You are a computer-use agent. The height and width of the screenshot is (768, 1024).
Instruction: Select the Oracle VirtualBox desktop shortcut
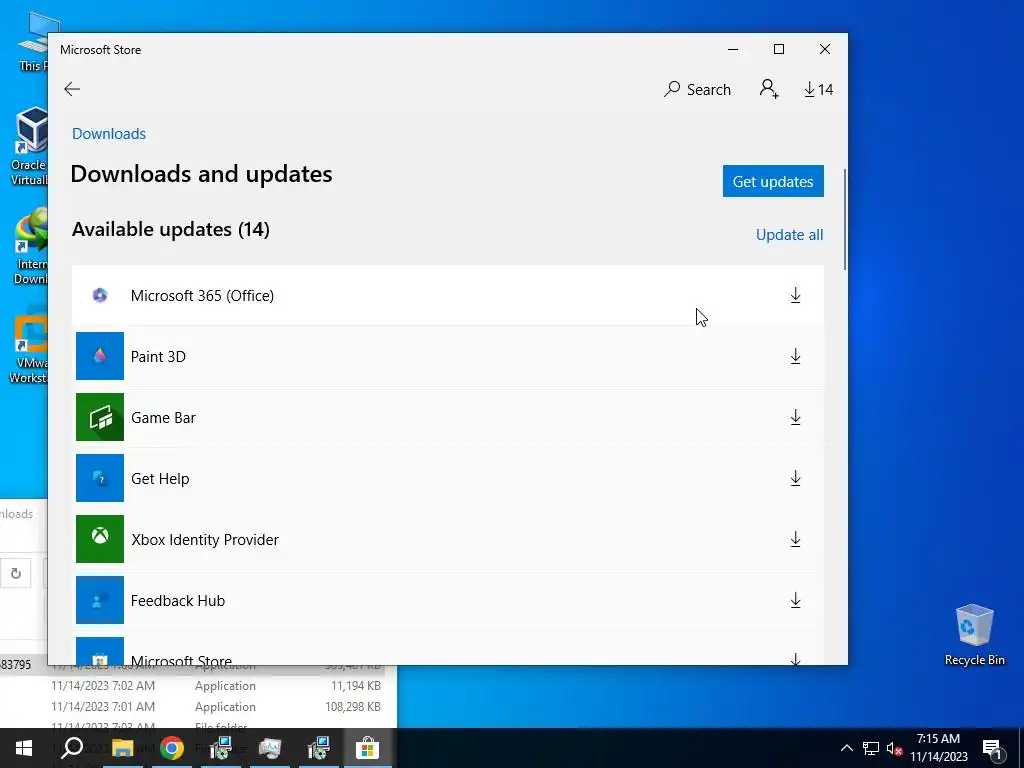tap(31, 146)
